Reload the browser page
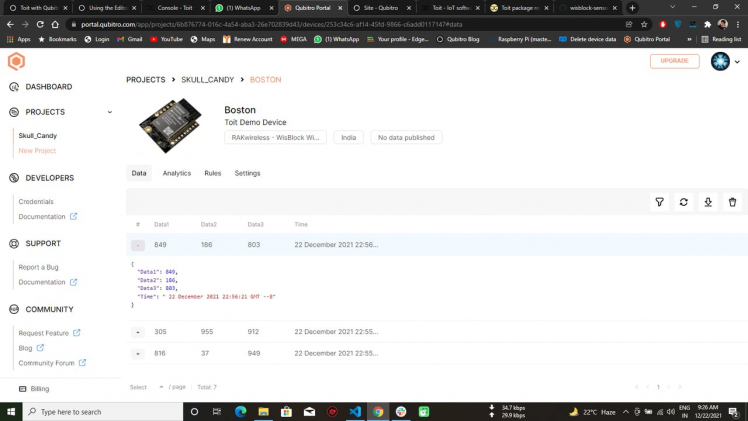This screenshot has width=748, height=421. coord(40,24)
